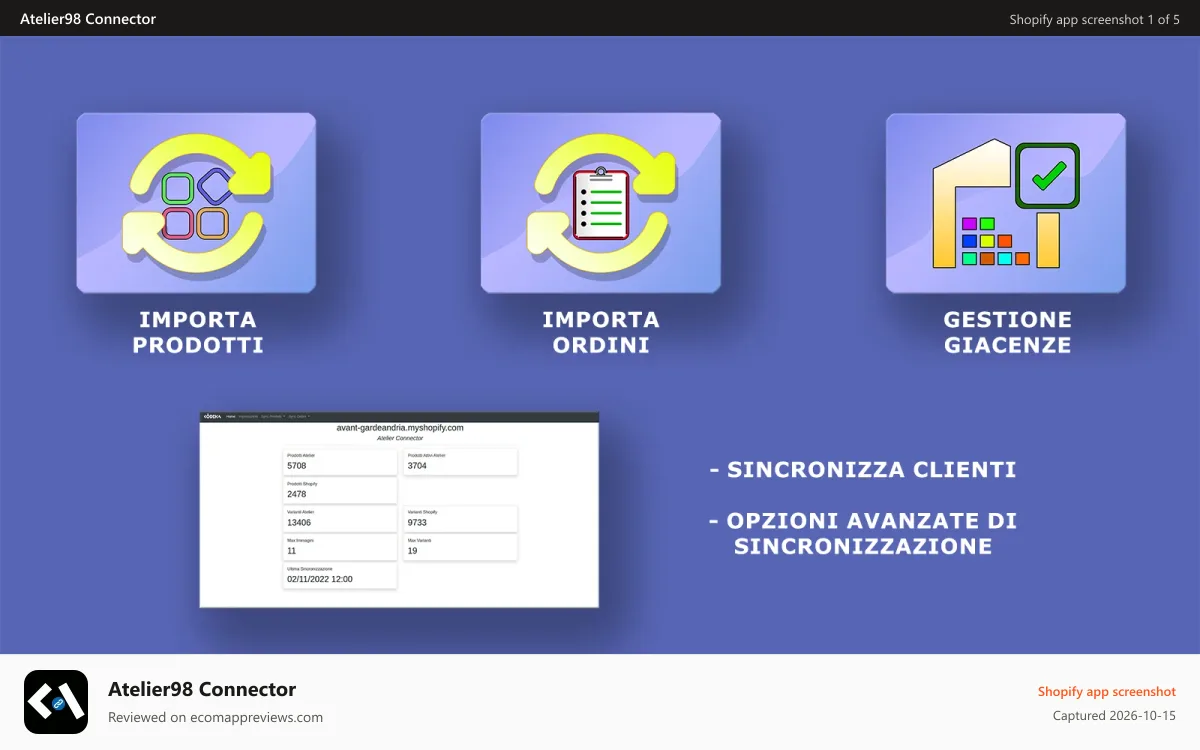Click the Prodotti Atelier 5708 card
The height and width of the screenshot is (750, 1200).
coord(340,462)
